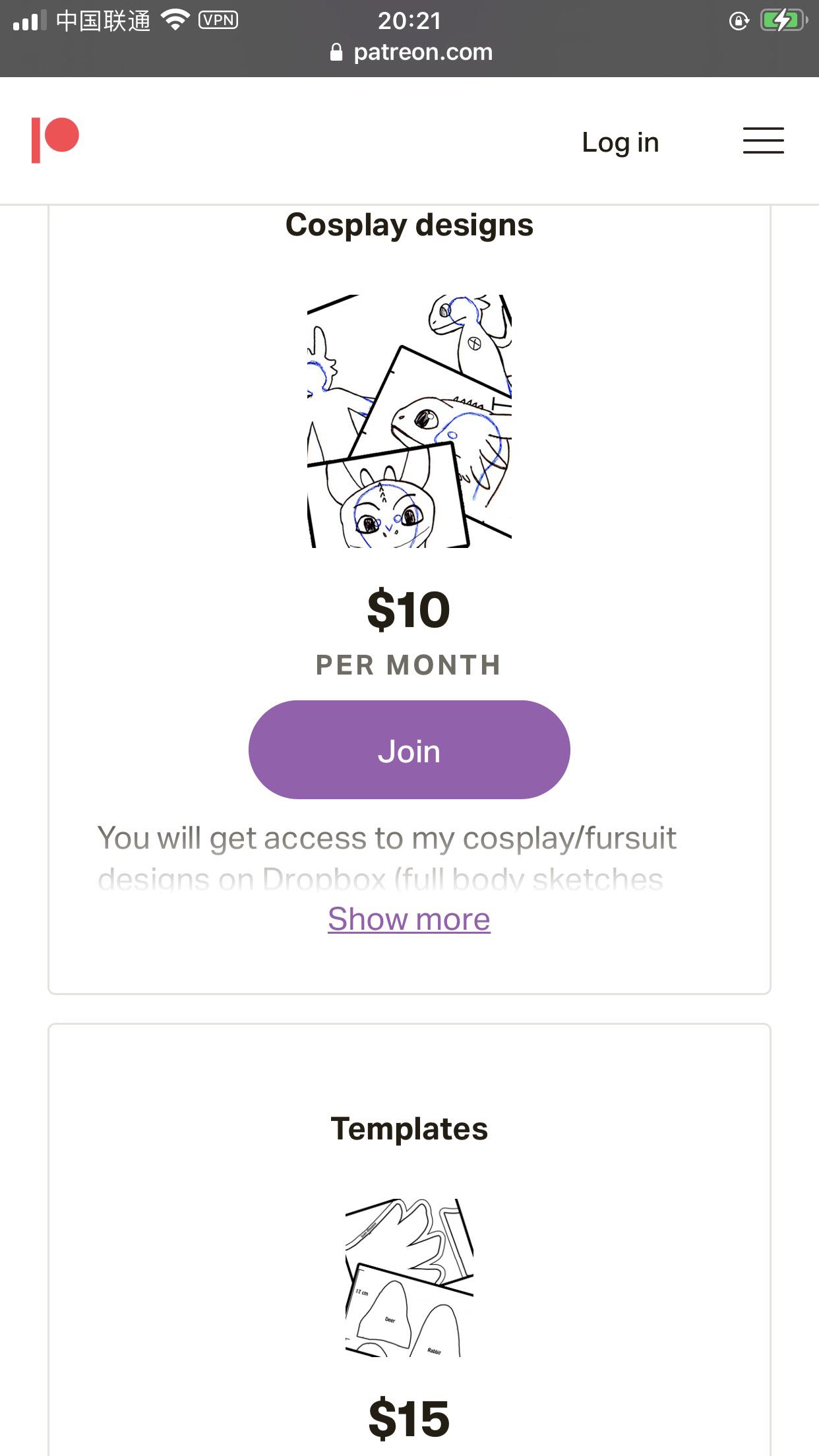Select the Templates tier heading
Image resolution: width=819 pixels, height=1456 pixels.
pyautogui.click(x=409, y=1128)
